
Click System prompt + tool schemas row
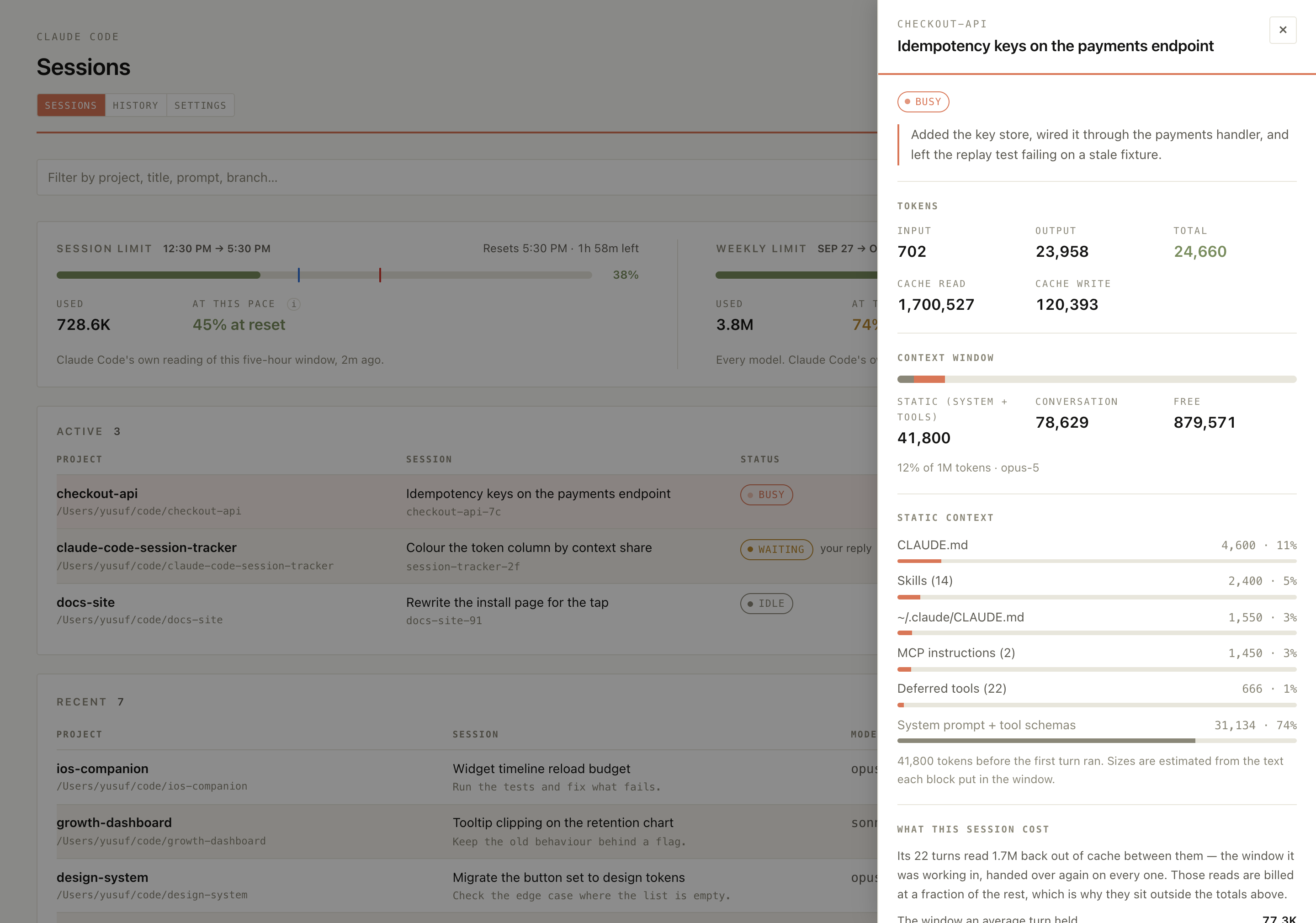pos(1097,730)
